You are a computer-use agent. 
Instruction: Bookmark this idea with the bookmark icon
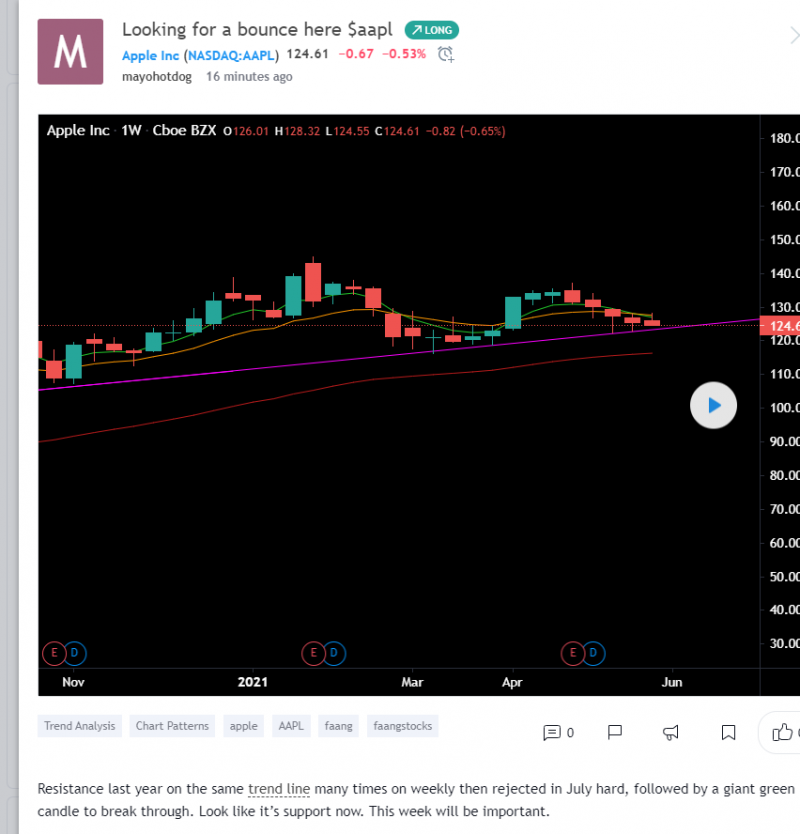click(x=730, y=733)
